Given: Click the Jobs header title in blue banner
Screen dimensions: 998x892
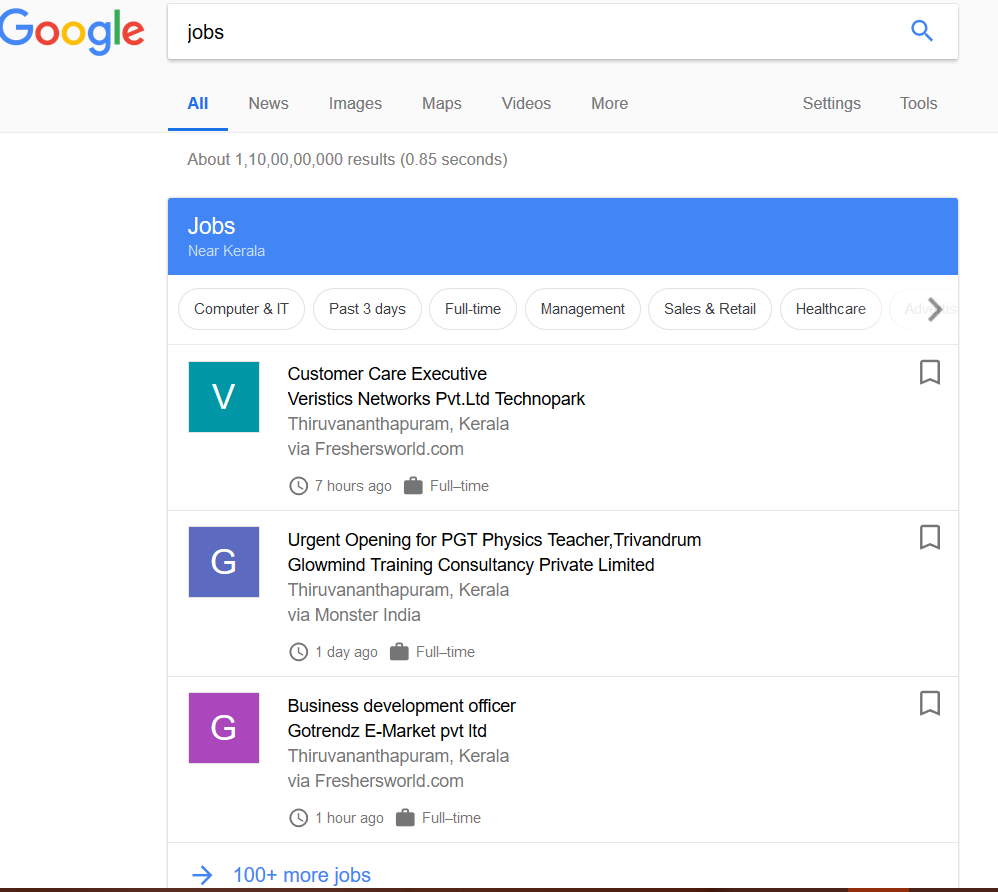Looking at the screenshot, I should [x=211, y=226].
